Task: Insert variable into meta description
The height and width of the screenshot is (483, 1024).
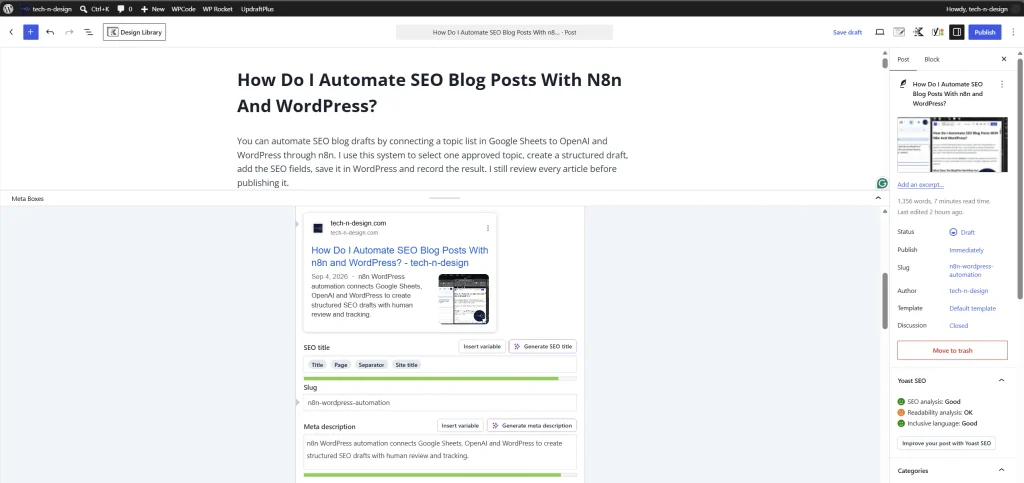Action: coord(460,426)
